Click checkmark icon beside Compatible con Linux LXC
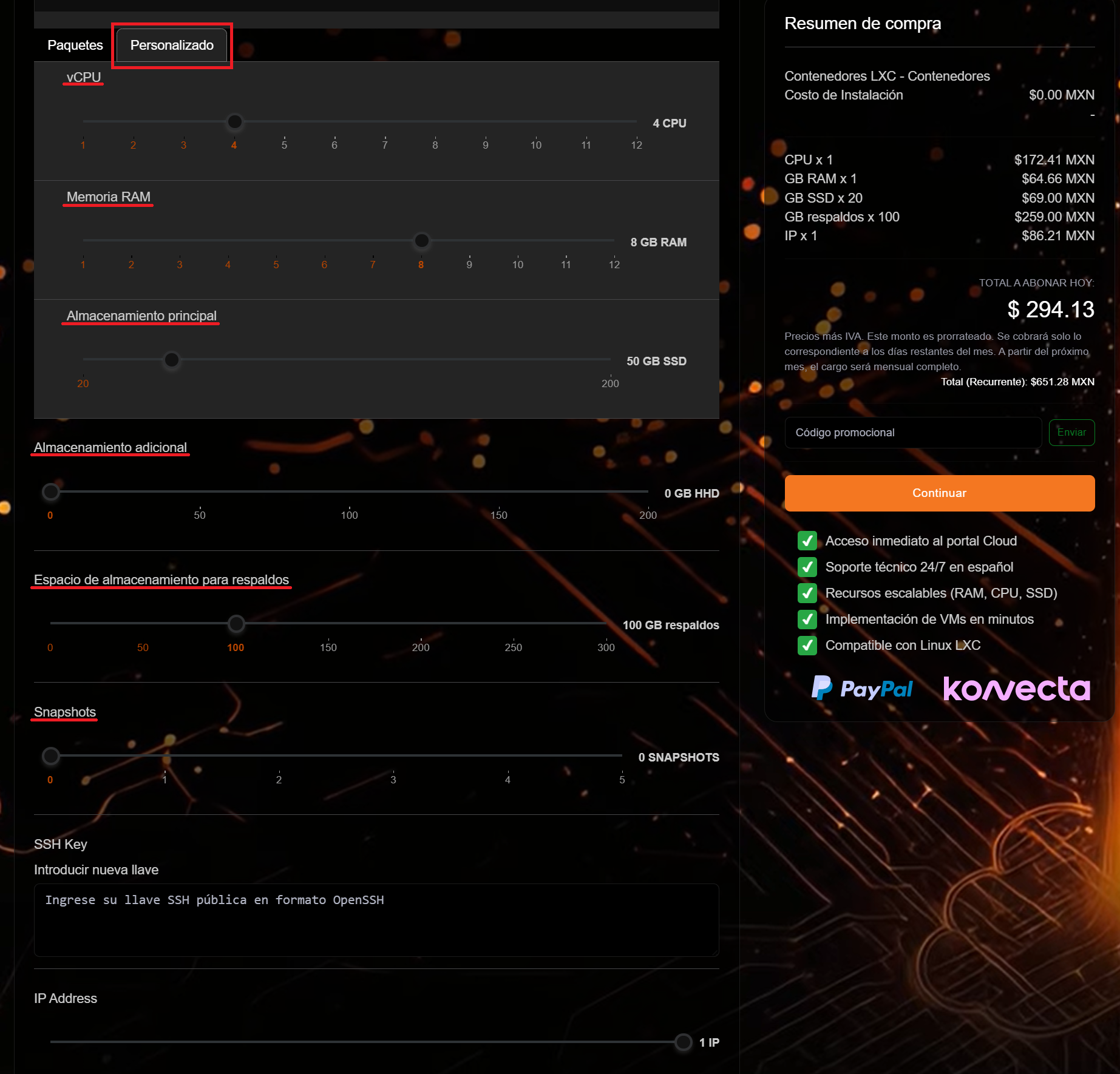 click(x=807, y=645)
